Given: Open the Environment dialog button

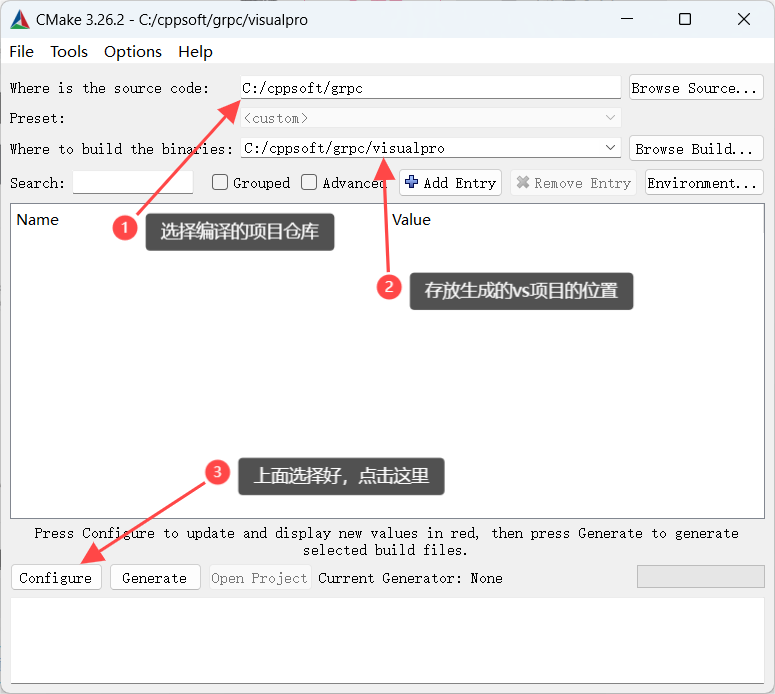Looking at the screenshot, I should coord(704,182).
